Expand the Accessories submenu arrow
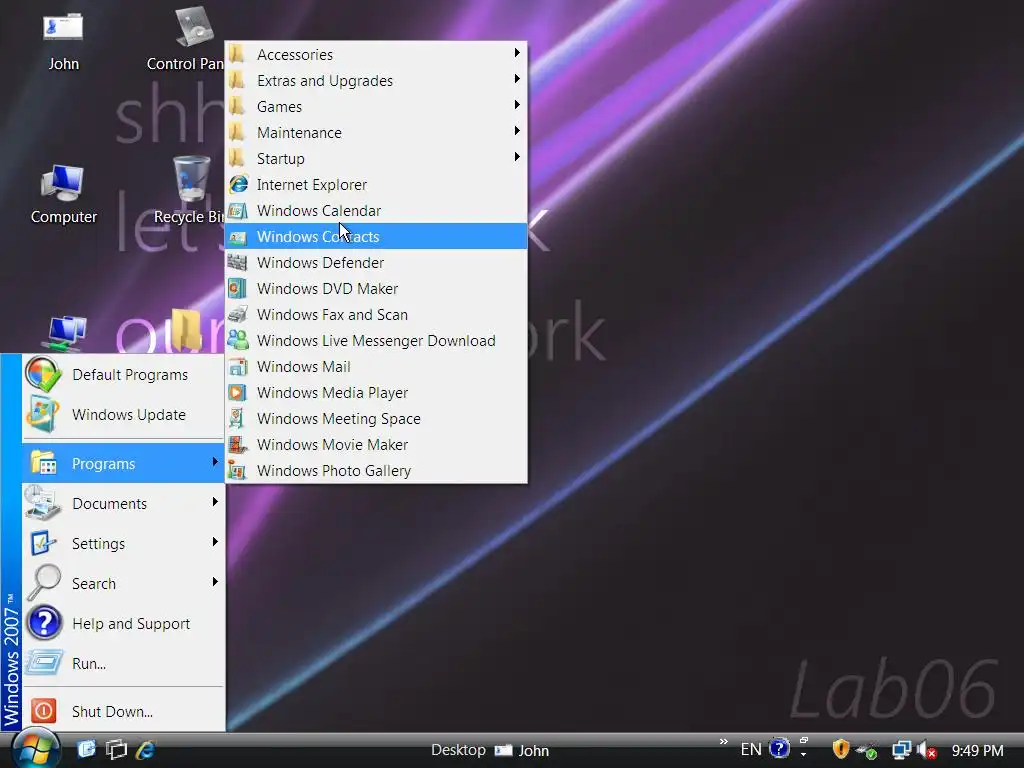Viewport: 1024px width, 768px height. (517, 53)
